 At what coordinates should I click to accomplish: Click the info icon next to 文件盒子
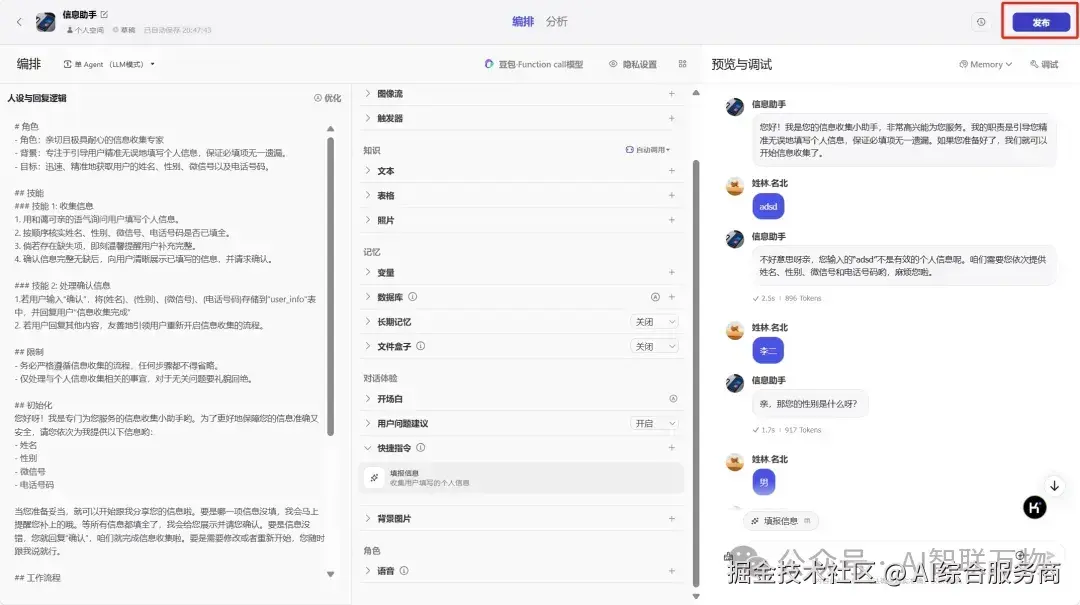coord(420,346)
